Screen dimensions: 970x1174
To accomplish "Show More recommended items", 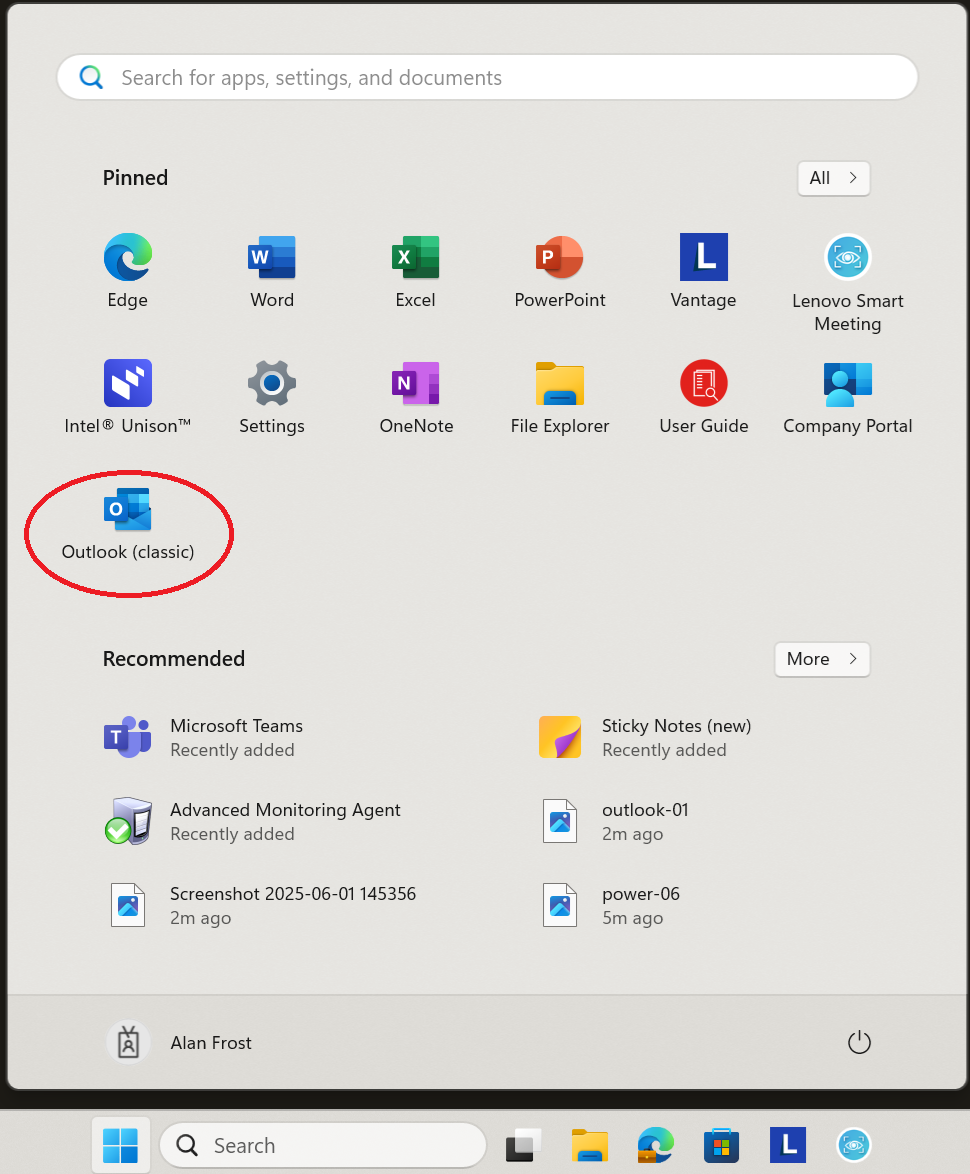I will pos(821,659).
